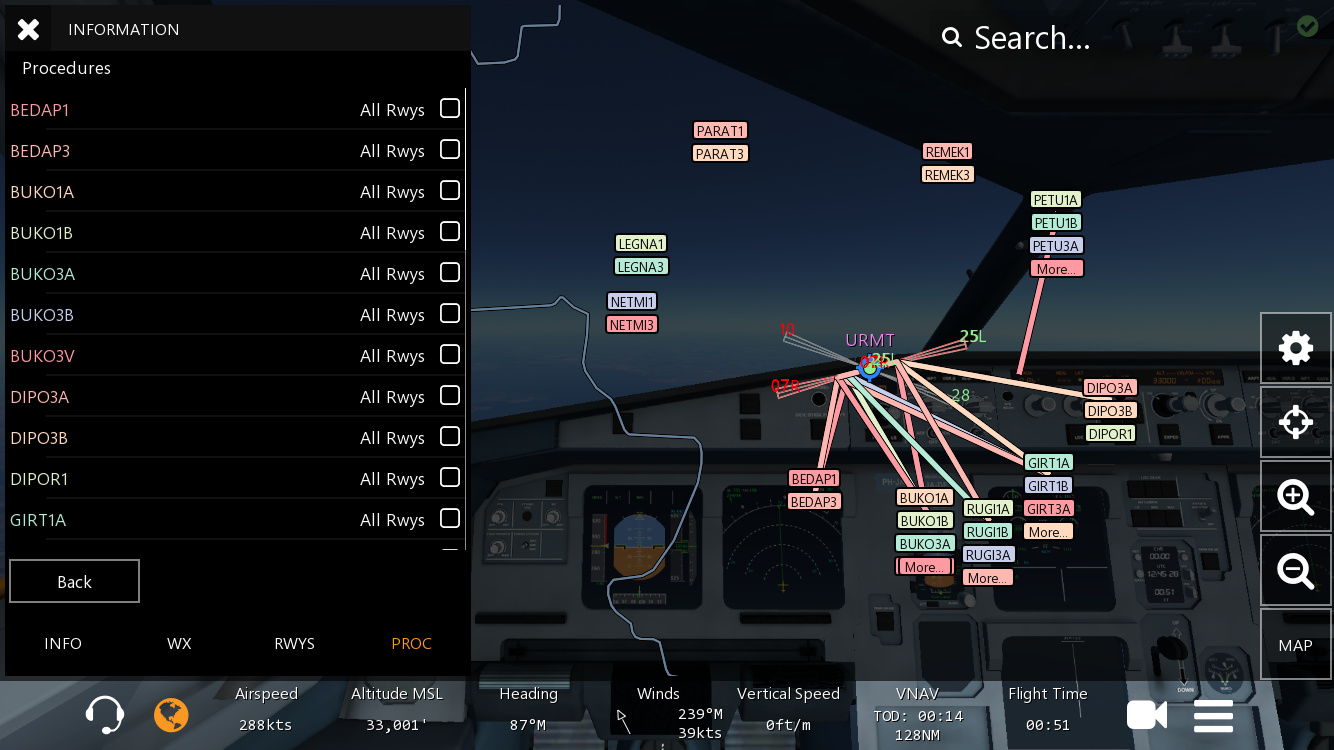Tap the Flight Time 00:51 readout
The image size is (1334, 750).
[1048, 709]
